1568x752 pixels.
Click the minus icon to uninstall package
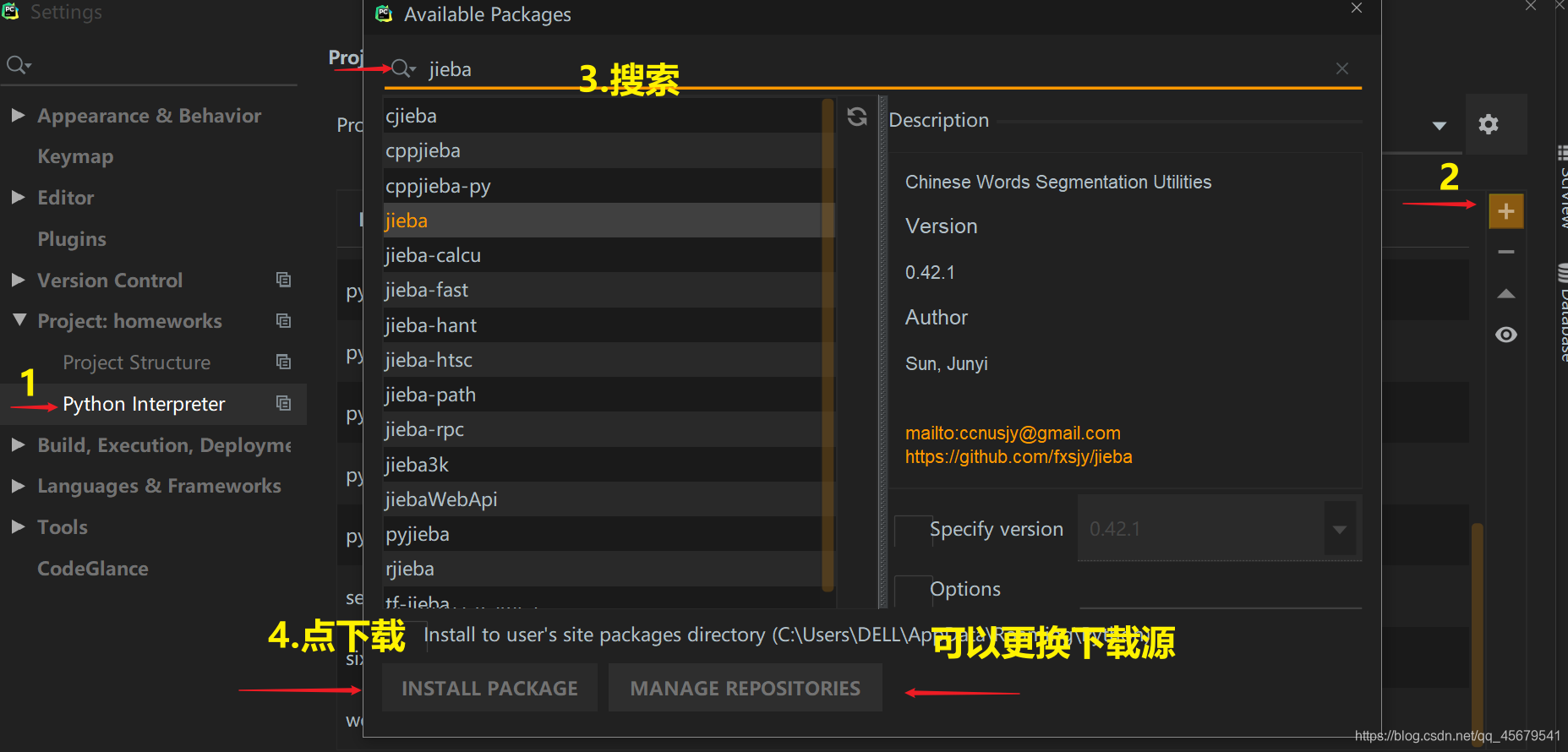[1506, 252]
